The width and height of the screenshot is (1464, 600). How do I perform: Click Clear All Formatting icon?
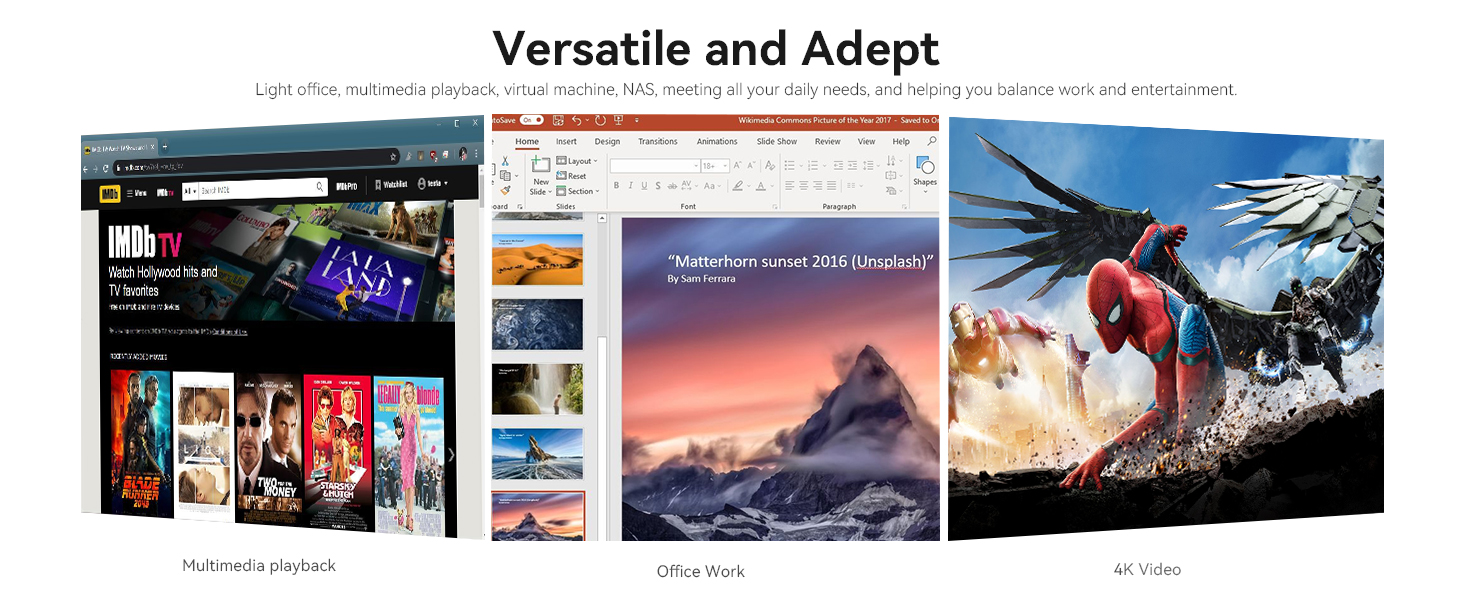(x=770, y=165)
